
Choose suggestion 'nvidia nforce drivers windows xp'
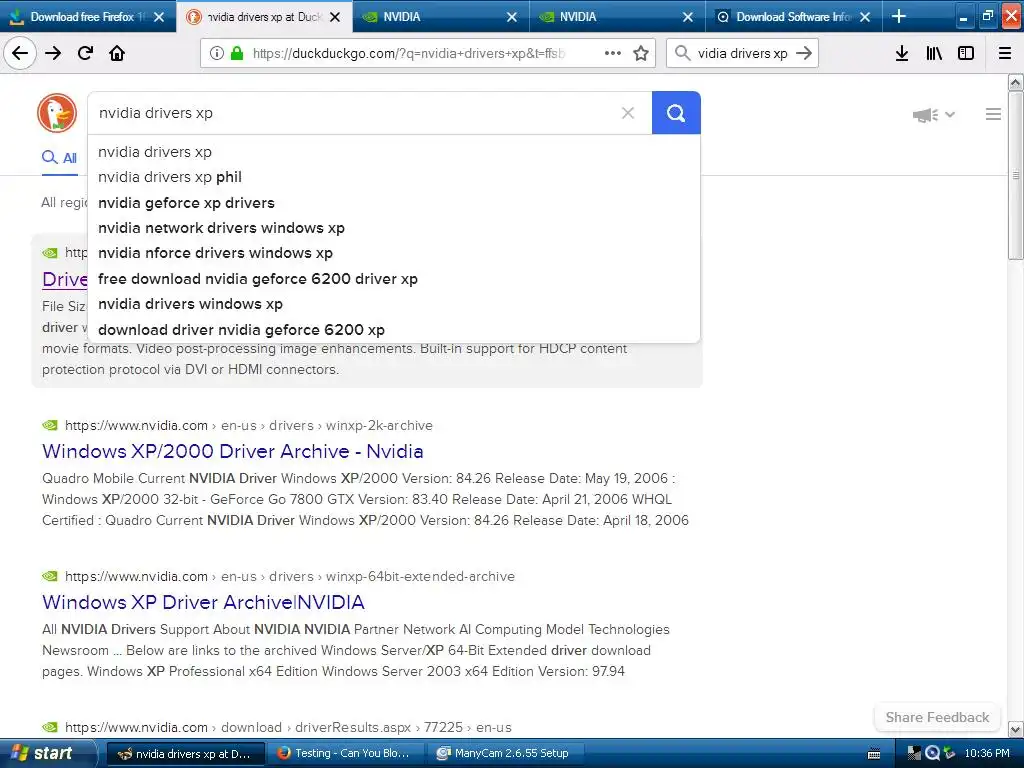coord(394,253)
